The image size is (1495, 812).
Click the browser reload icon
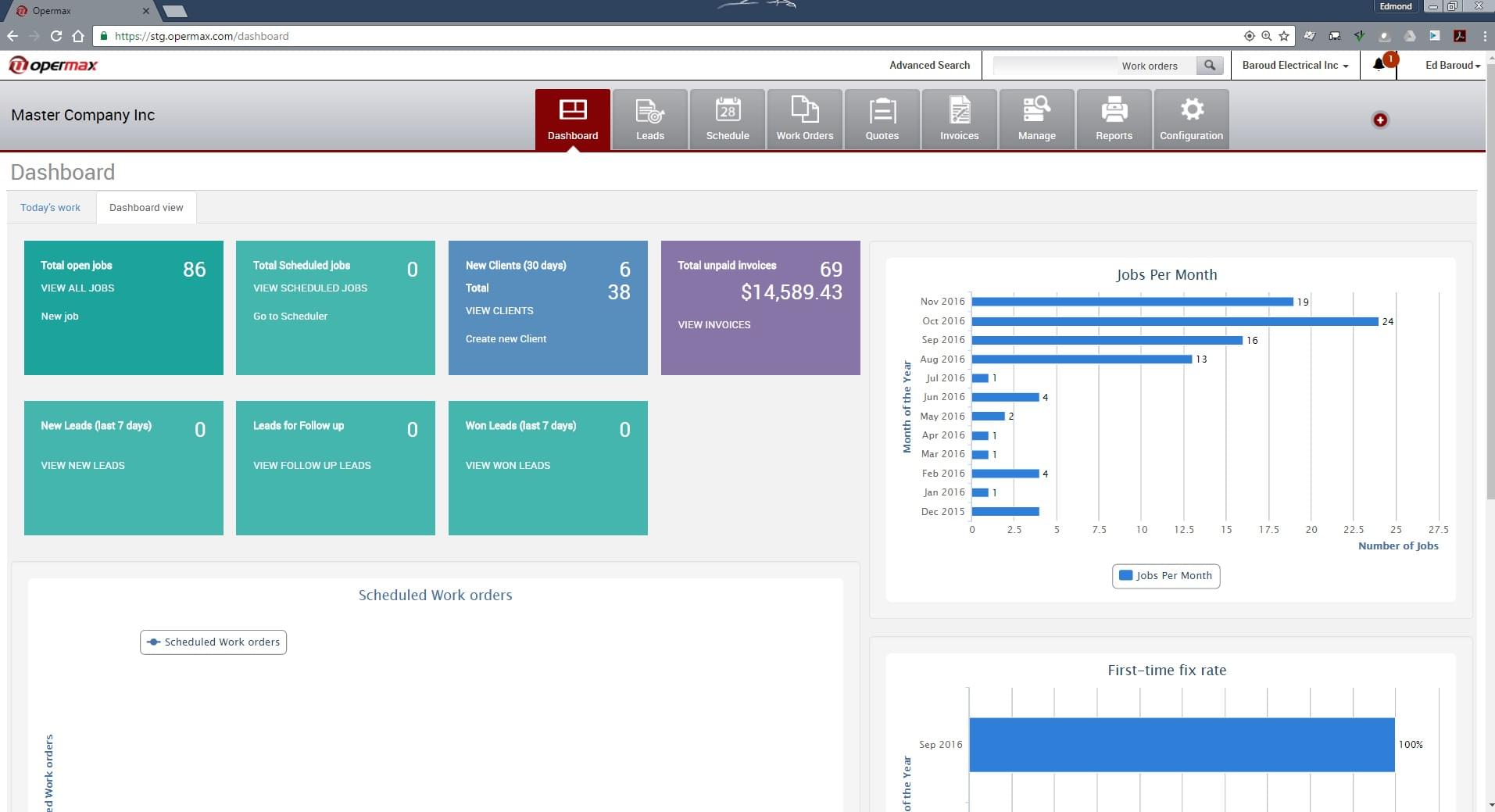click(55, 36)
